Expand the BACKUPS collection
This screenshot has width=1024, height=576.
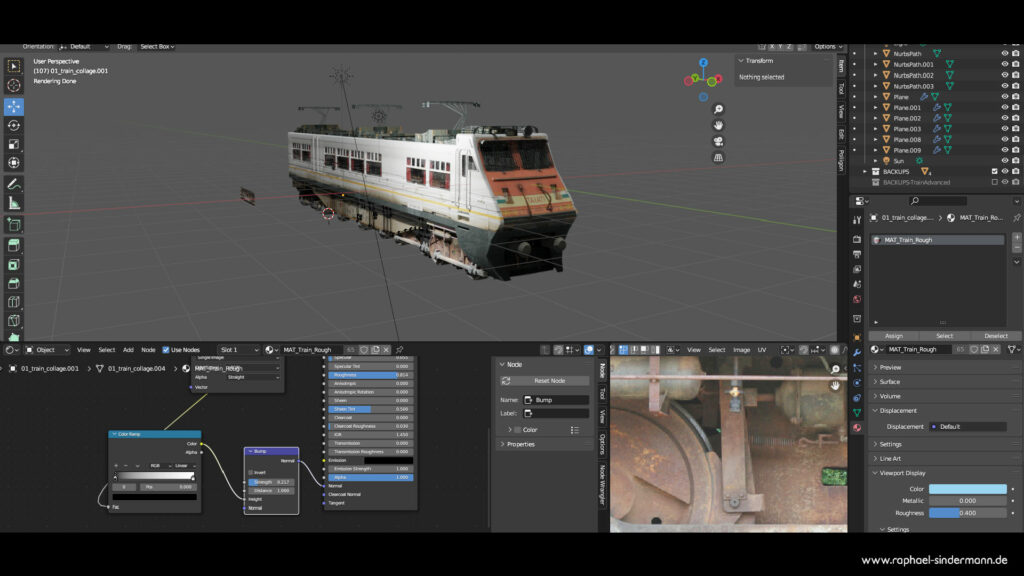pyautogui.click(x=865, y=172)
